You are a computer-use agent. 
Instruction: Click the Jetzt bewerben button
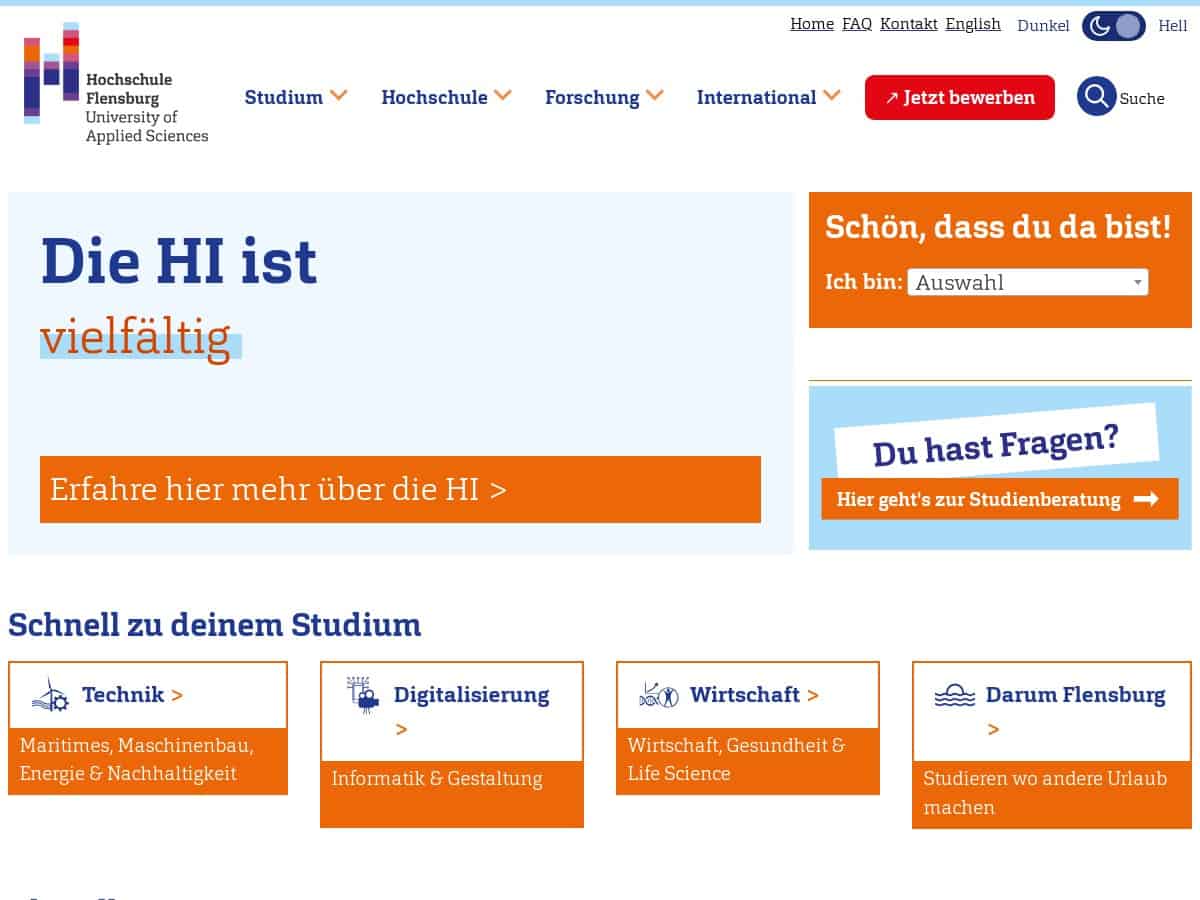pyautogui.click(x=960, y=97)
